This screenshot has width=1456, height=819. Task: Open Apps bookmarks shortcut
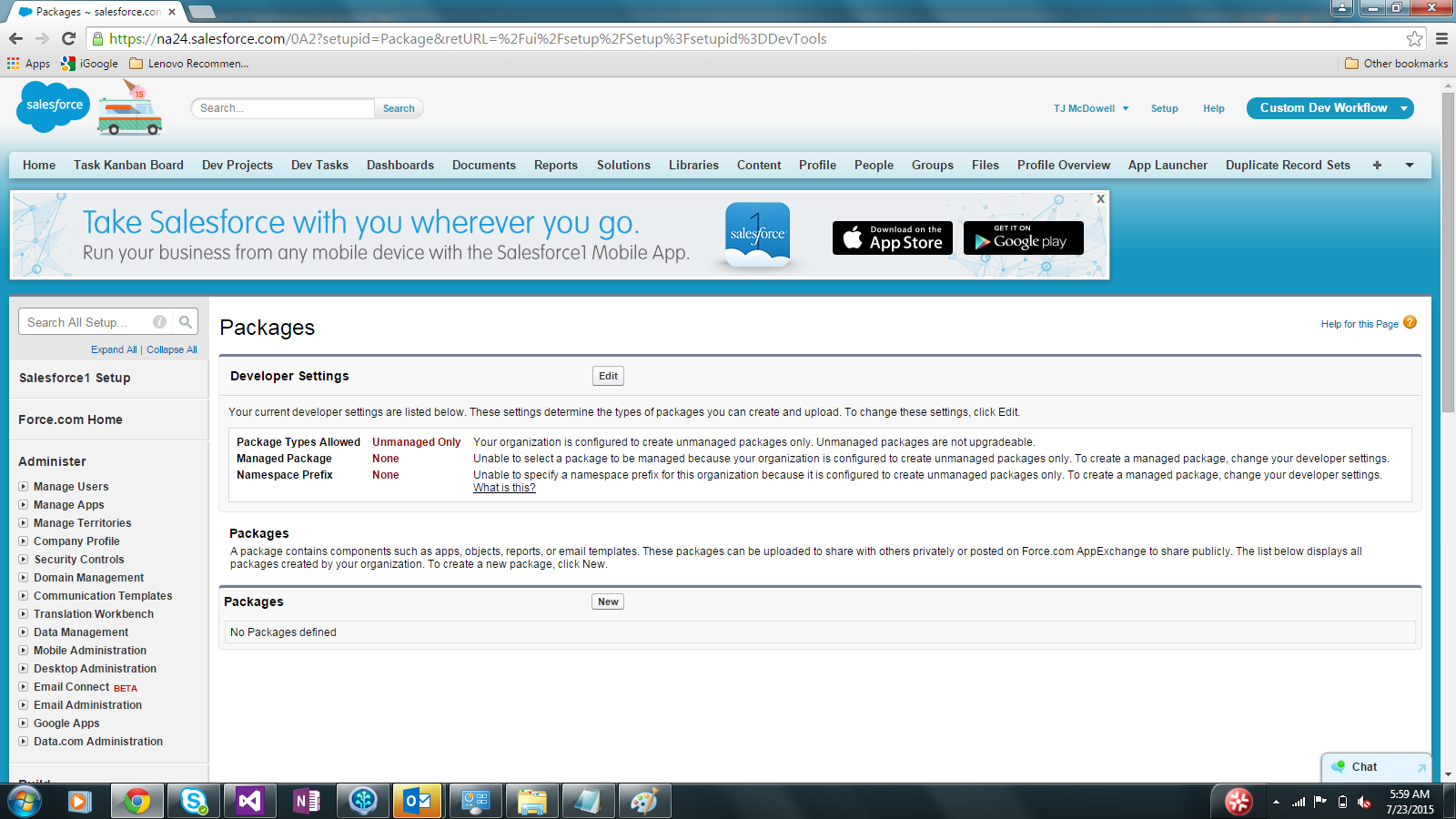[x=28, y=64]
